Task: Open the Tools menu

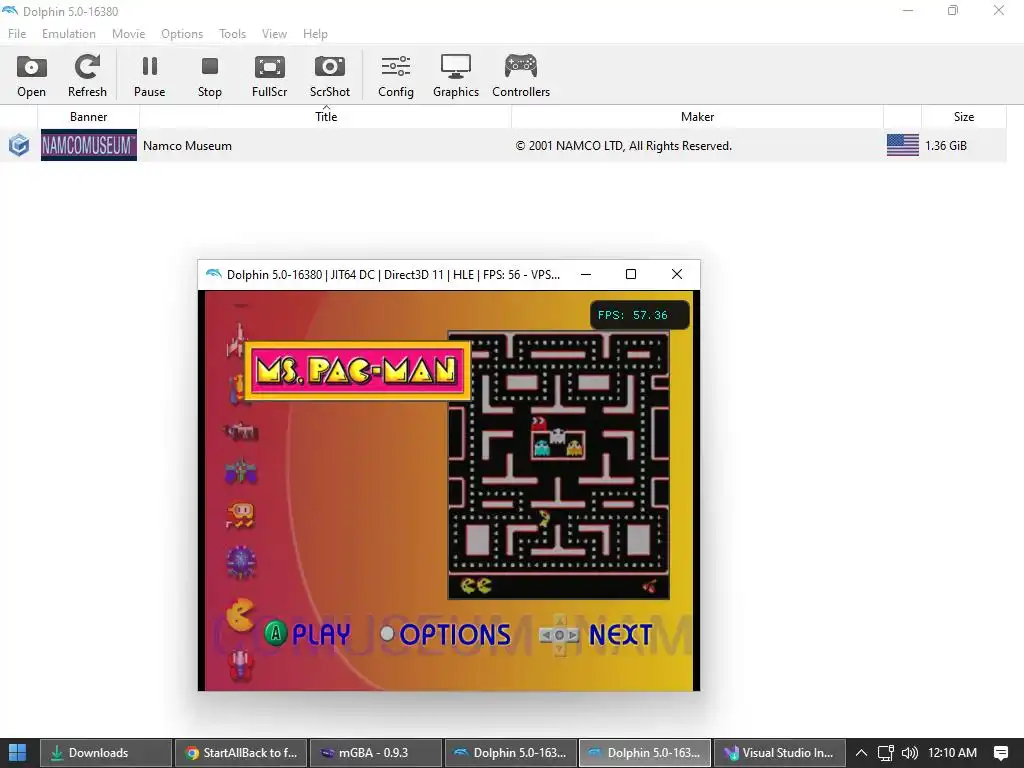Action: [x=232, y=34]
